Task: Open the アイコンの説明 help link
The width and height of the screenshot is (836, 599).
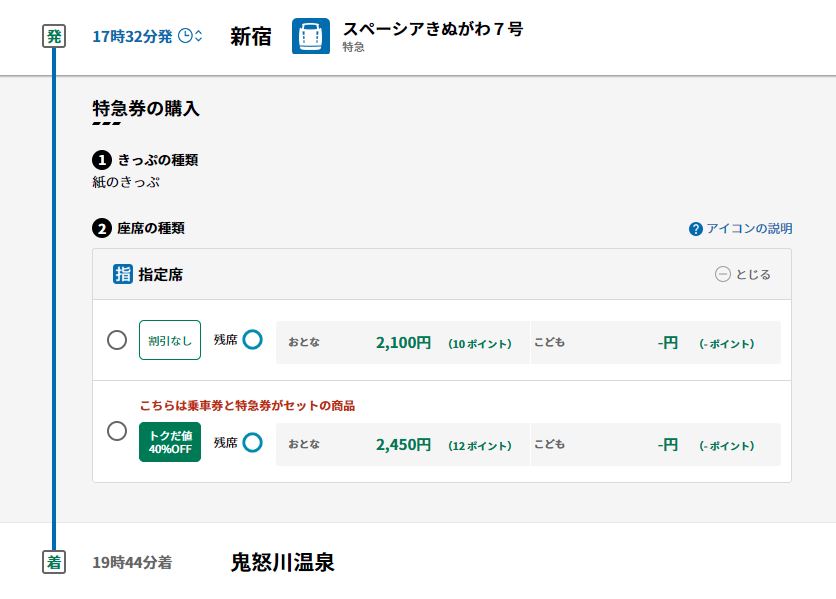Action: (x=740, y=228)
